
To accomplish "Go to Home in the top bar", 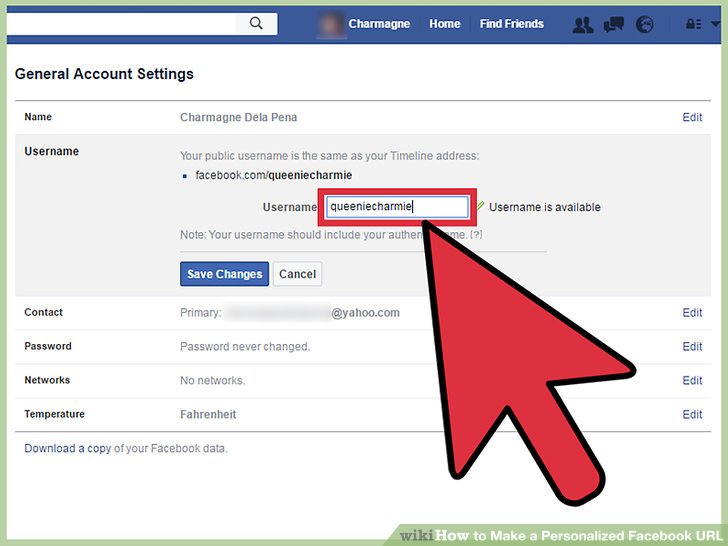I will (x=444, y=24).
